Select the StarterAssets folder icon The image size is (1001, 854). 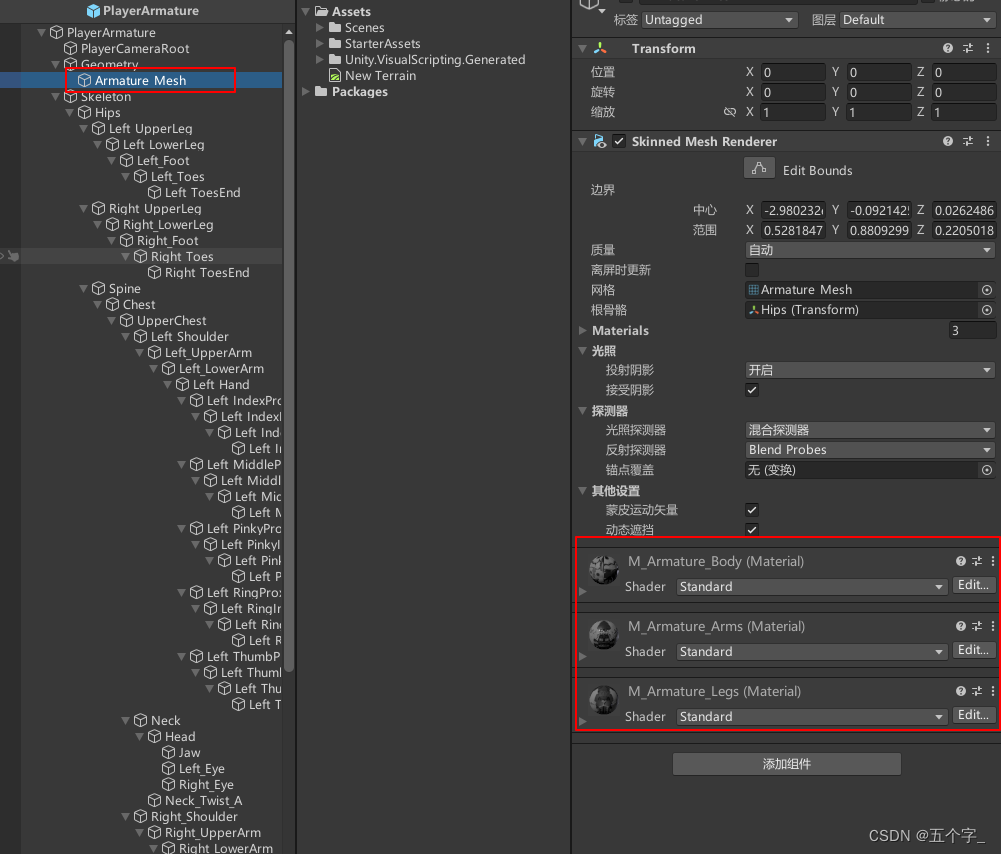pos(335,43)
